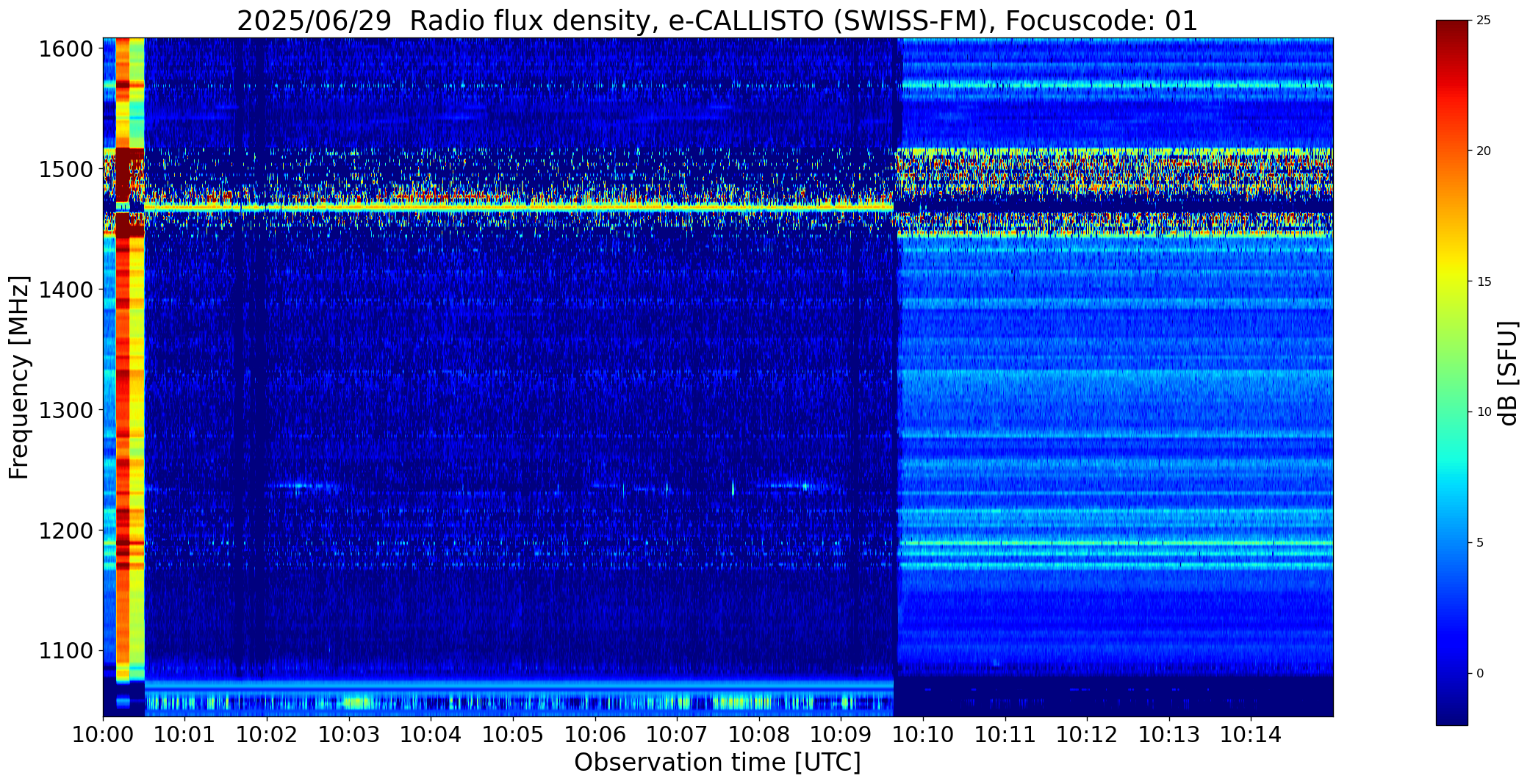This screenshot has width=1530, height=784.
Task: Click the 1400 frequency tick label
Action: (65, 289)
